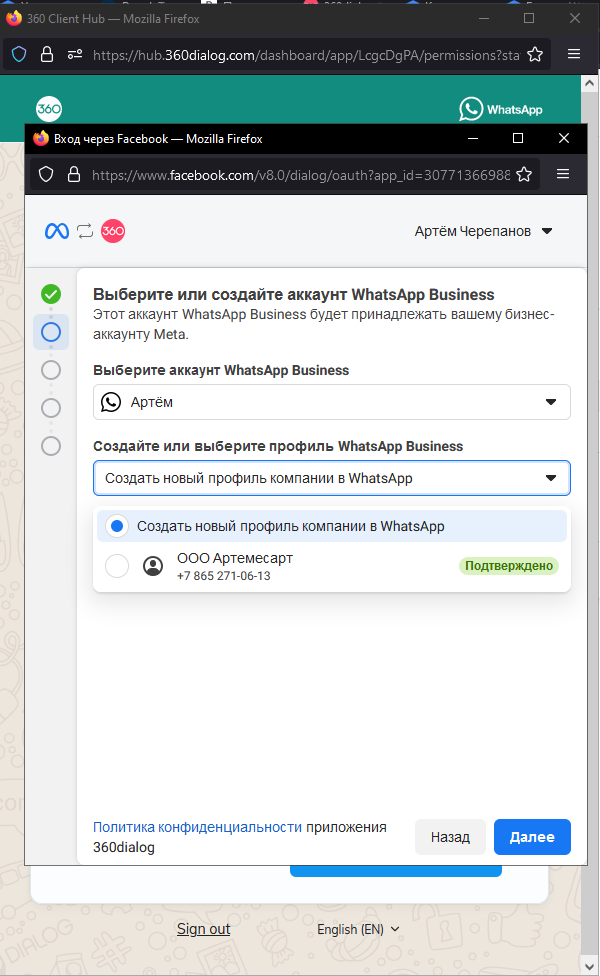Click the padlock icon in the Facebook login window address bar

point(74,174)
